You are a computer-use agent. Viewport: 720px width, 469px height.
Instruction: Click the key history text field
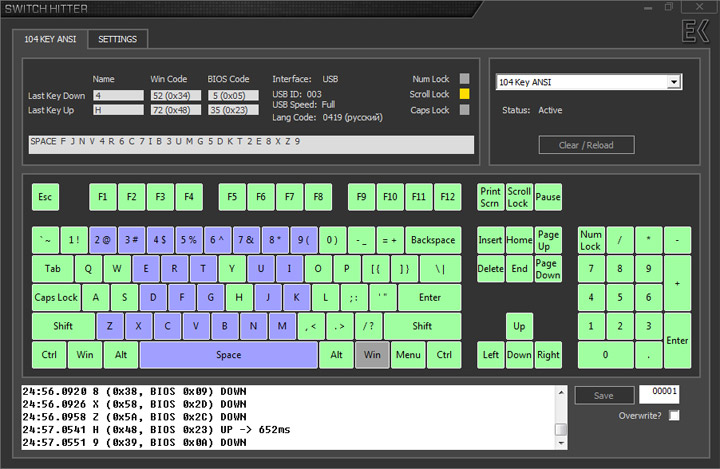251,145
